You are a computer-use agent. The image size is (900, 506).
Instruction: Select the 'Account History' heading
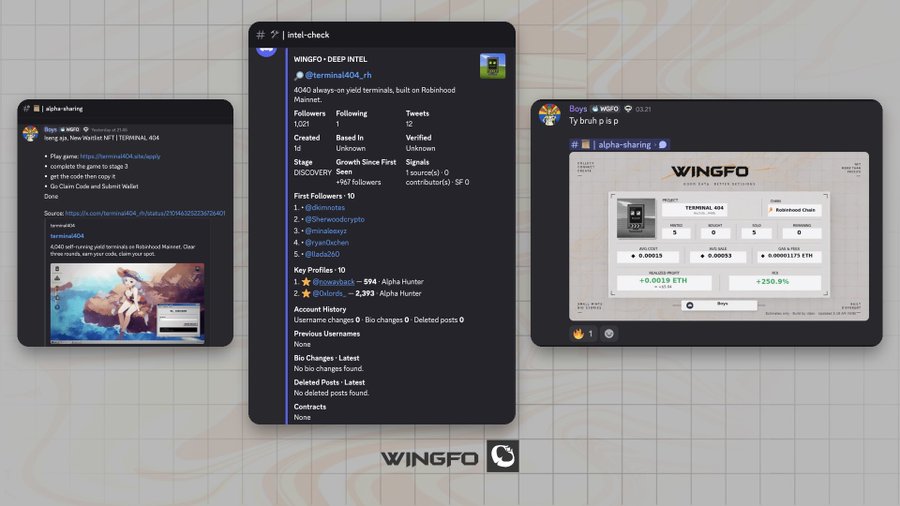(x=320, y=309)
